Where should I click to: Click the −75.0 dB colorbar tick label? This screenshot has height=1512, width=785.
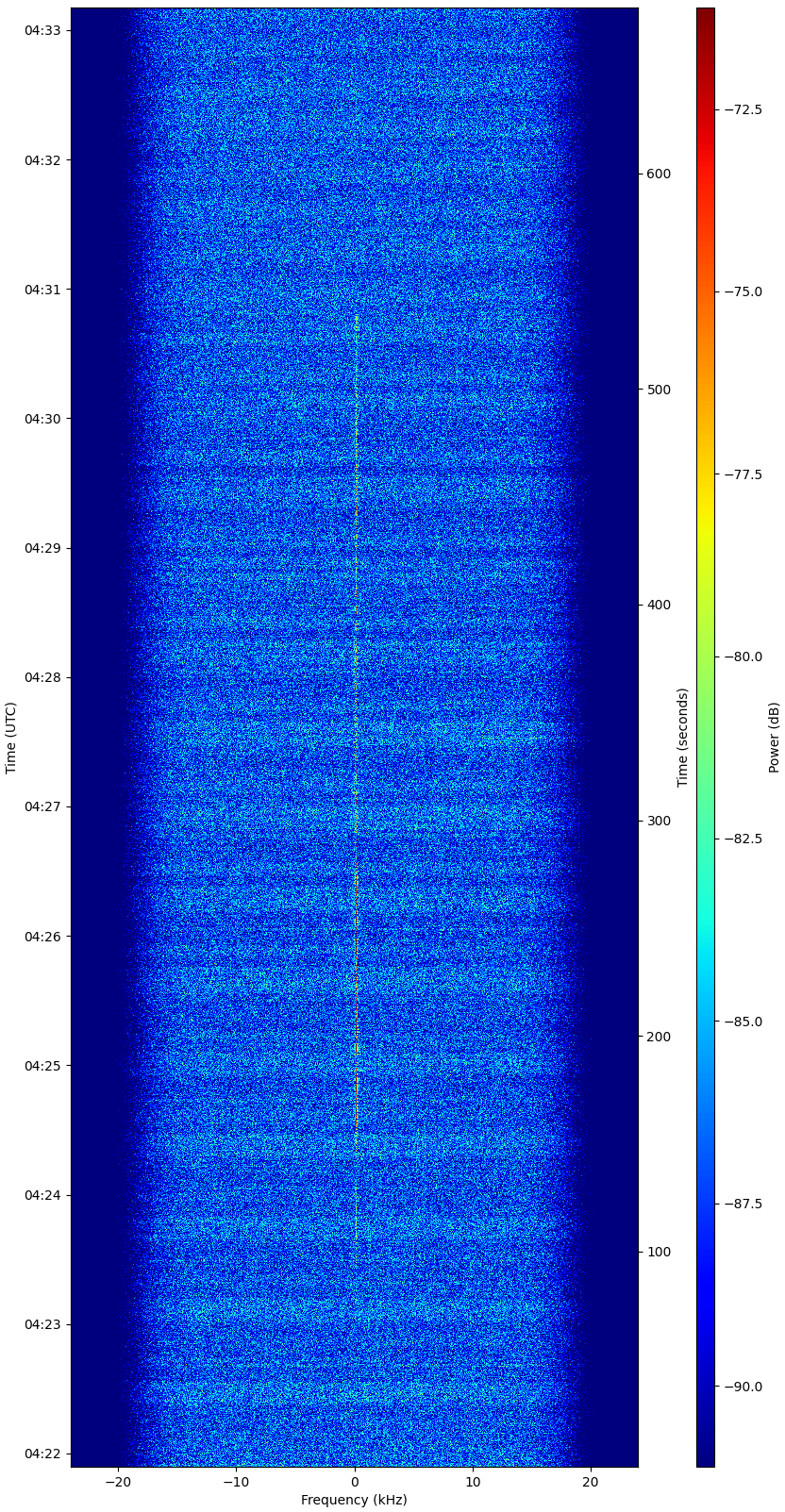(x=743, y=291)
